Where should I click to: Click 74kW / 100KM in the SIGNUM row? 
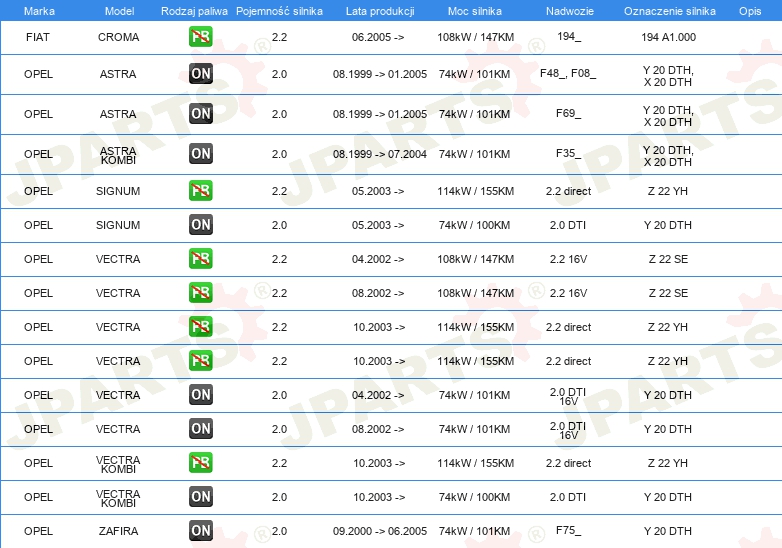474,225
